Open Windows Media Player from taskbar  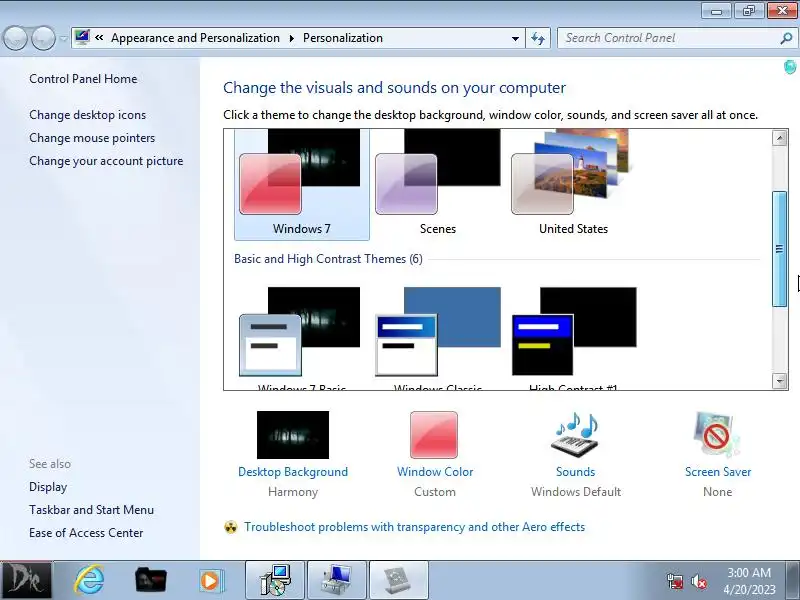click(210, 581)
